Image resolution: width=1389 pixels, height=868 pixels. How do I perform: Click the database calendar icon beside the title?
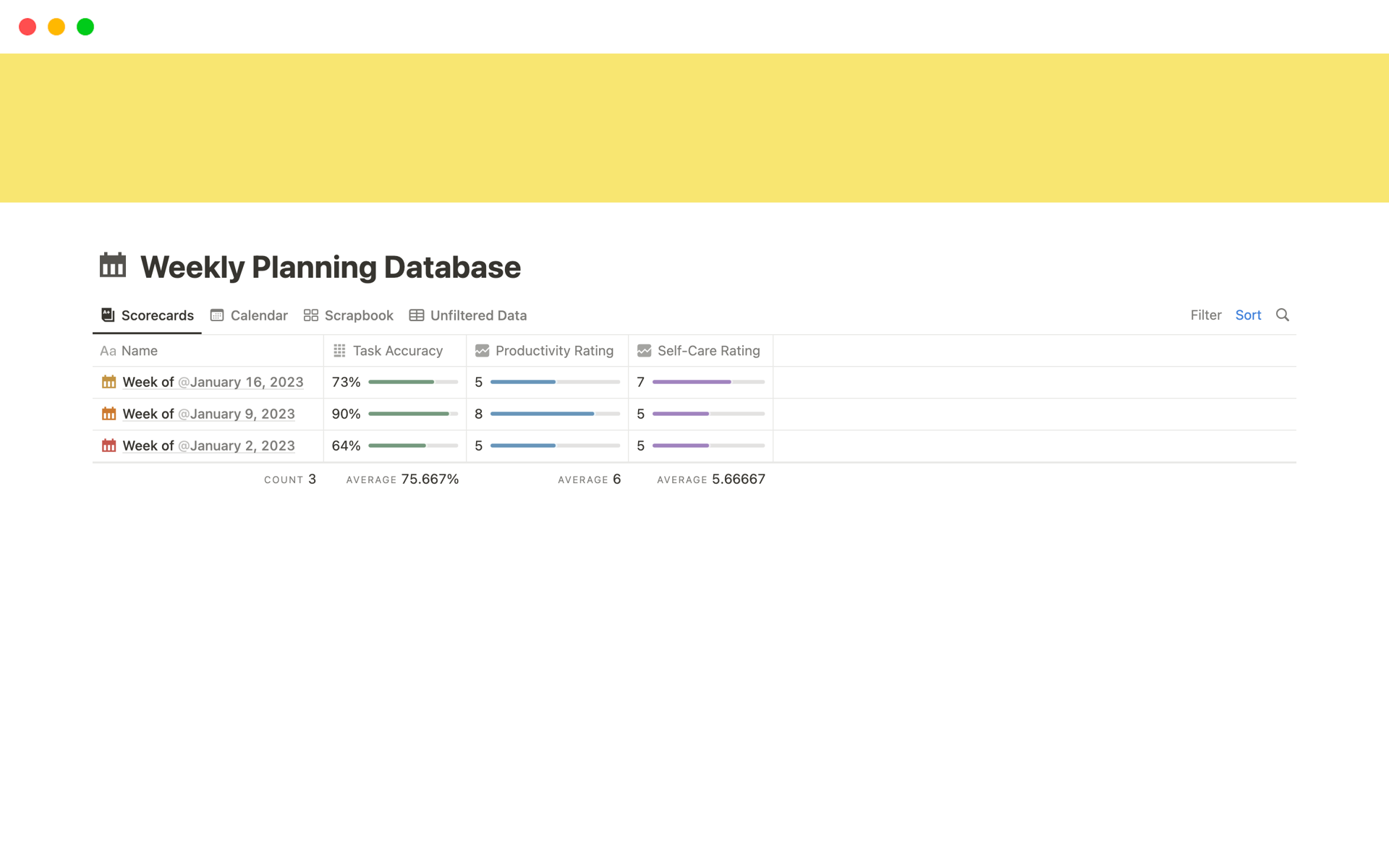[x=113, y=265]
